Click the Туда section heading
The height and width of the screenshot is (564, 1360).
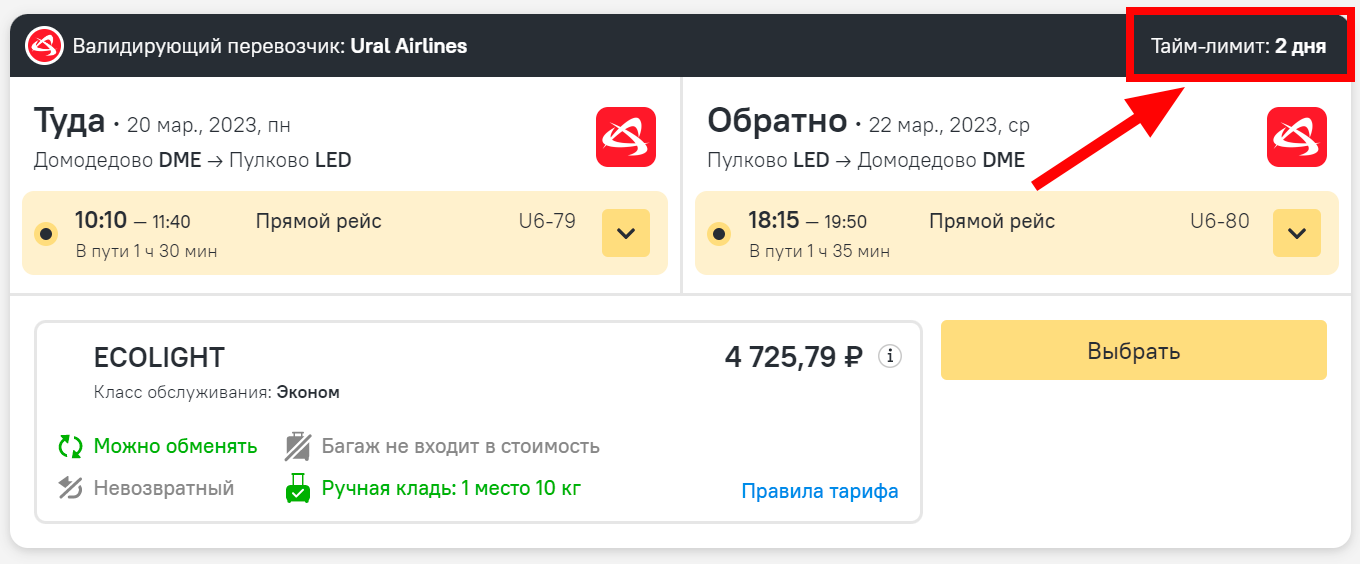pyautogui.click(x=70, y=121)
